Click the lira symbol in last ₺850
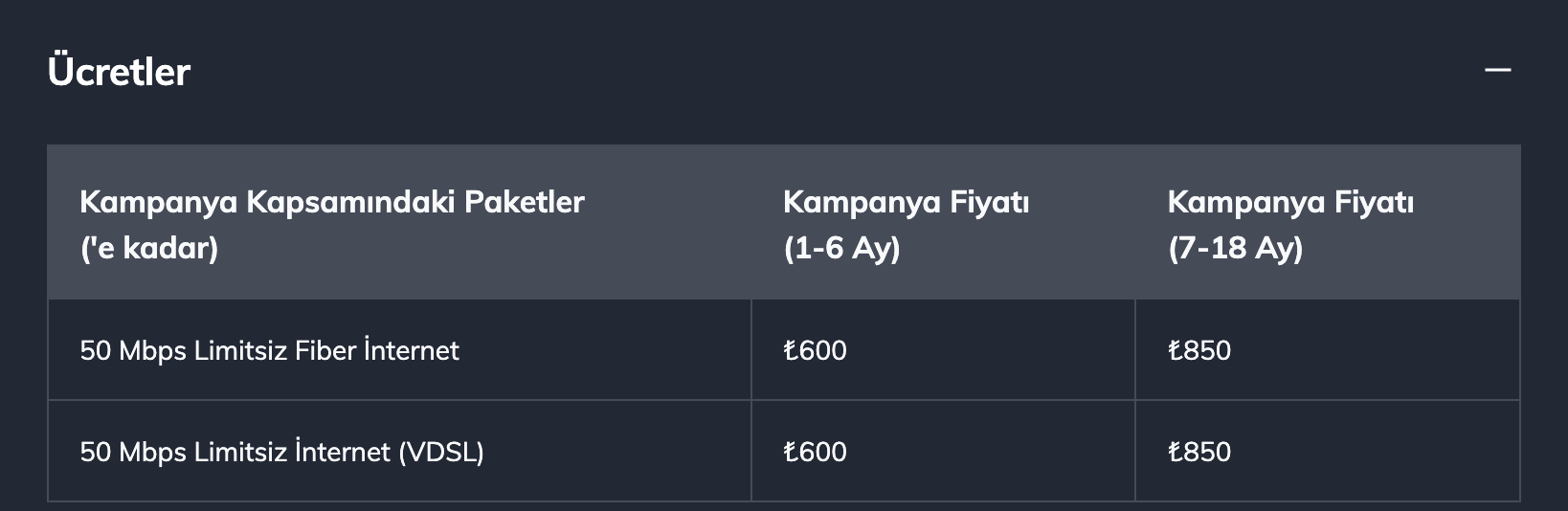The image size is (1568, 511). point(1176,452)
